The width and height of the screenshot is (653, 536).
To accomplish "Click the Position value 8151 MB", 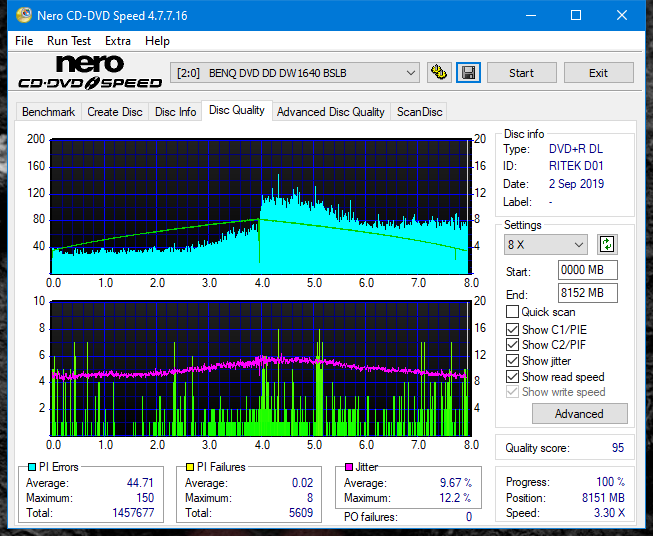I will pos(603,498).
